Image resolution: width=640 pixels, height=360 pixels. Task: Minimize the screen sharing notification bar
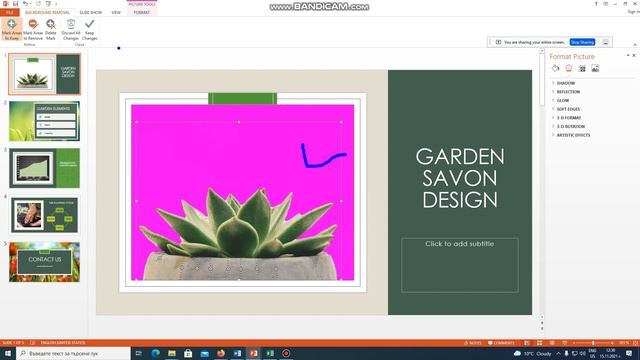[x=606, y=42]
